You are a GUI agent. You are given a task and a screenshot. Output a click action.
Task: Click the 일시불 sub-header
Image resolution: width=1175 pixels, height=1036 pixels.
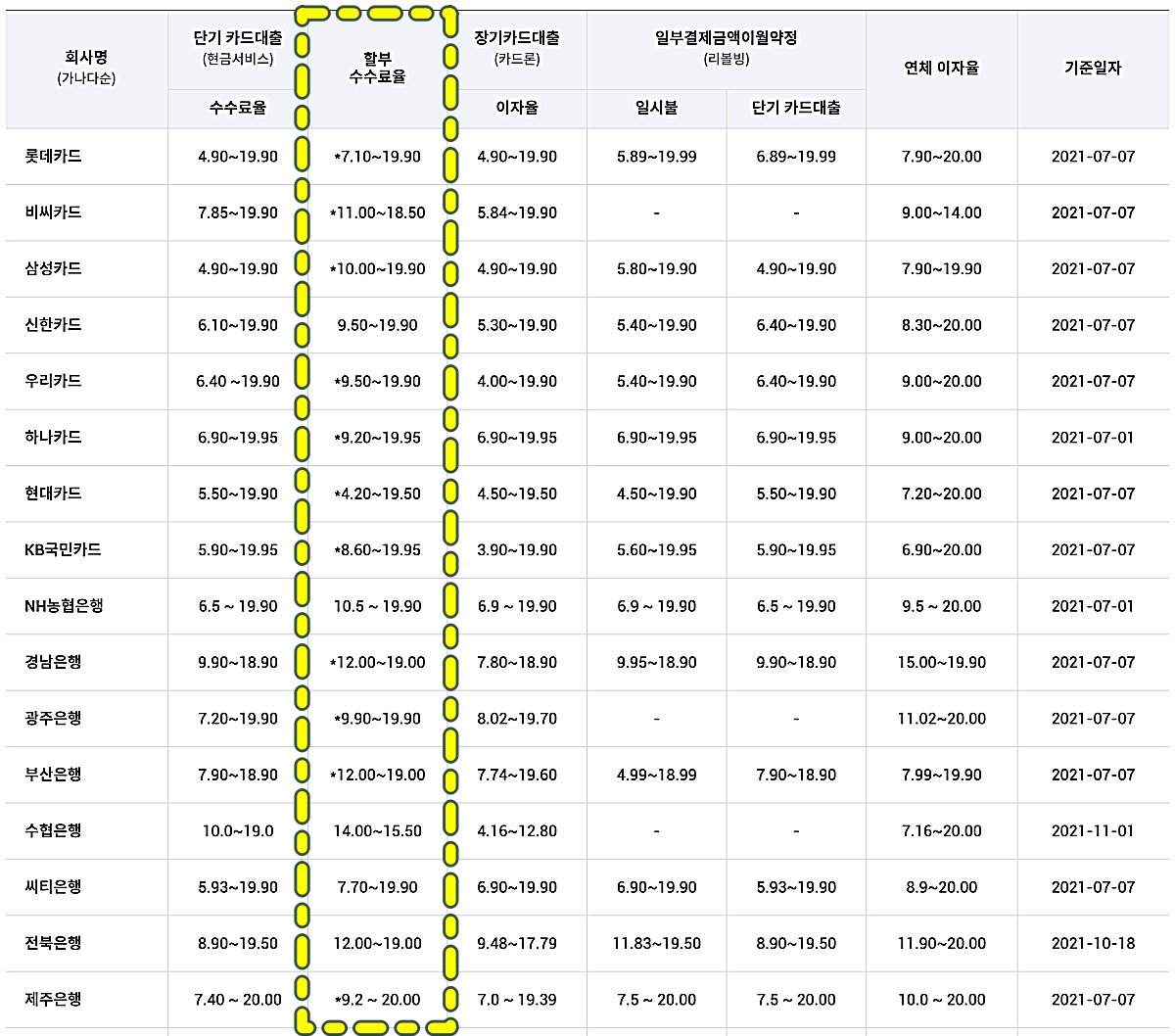coord(656,108)
